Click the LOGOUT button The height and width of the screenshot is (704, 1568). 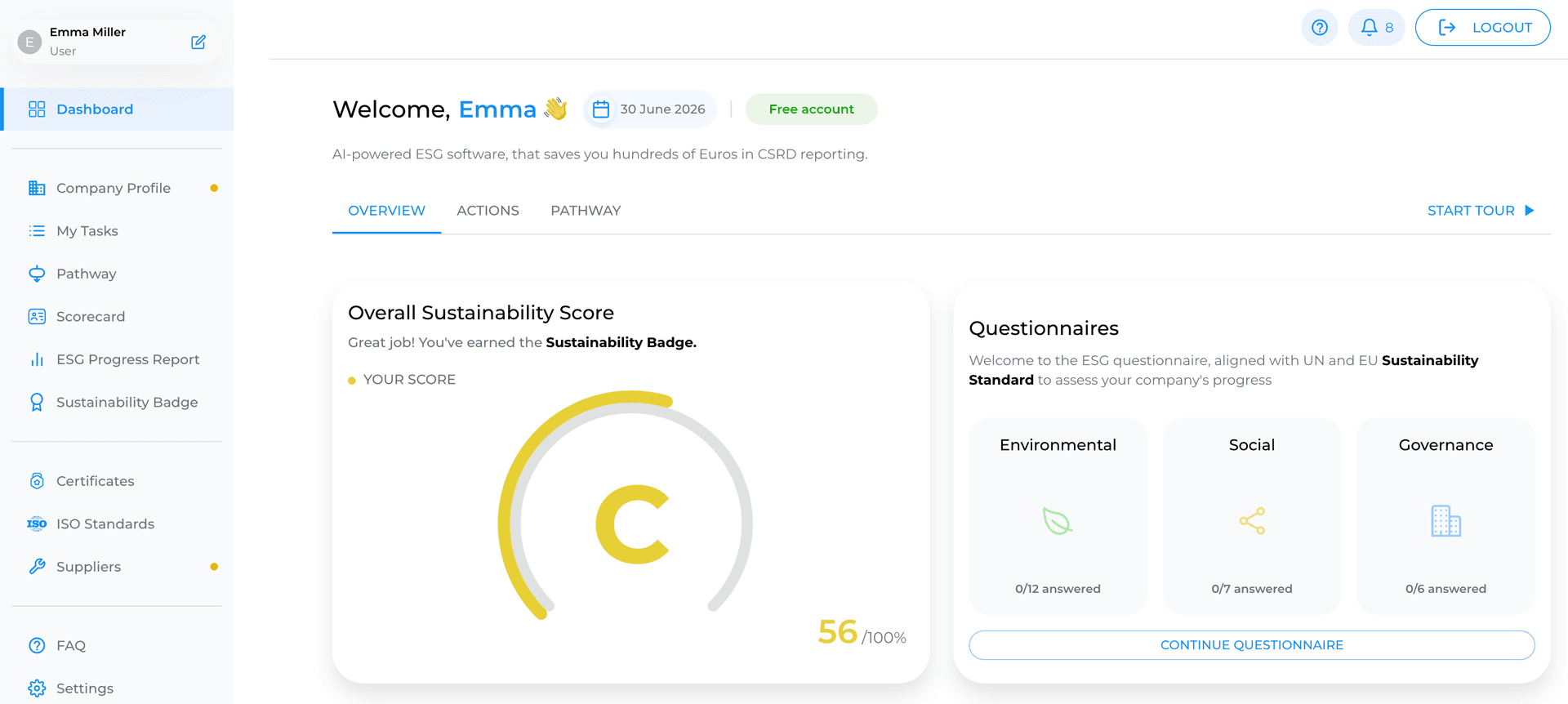click(x=1482, y=28)
